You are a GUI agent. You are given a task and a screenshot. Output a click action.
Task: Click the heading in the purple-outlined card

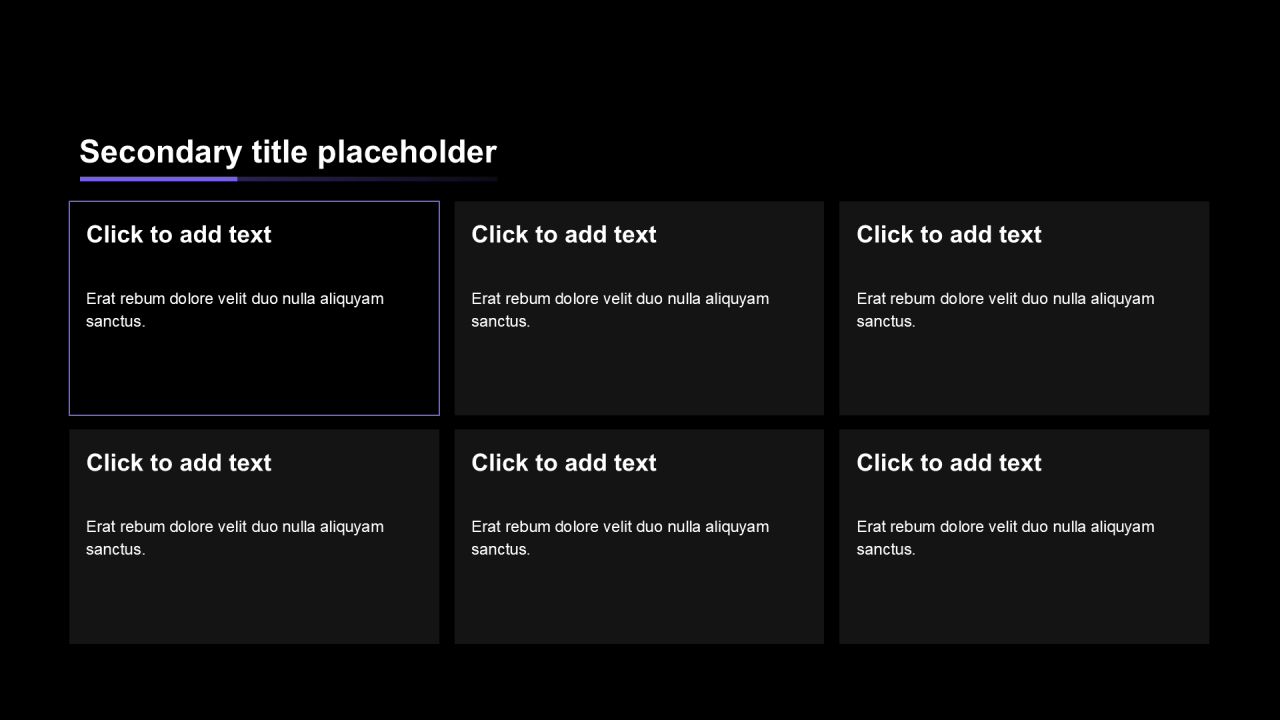point(179,235)
